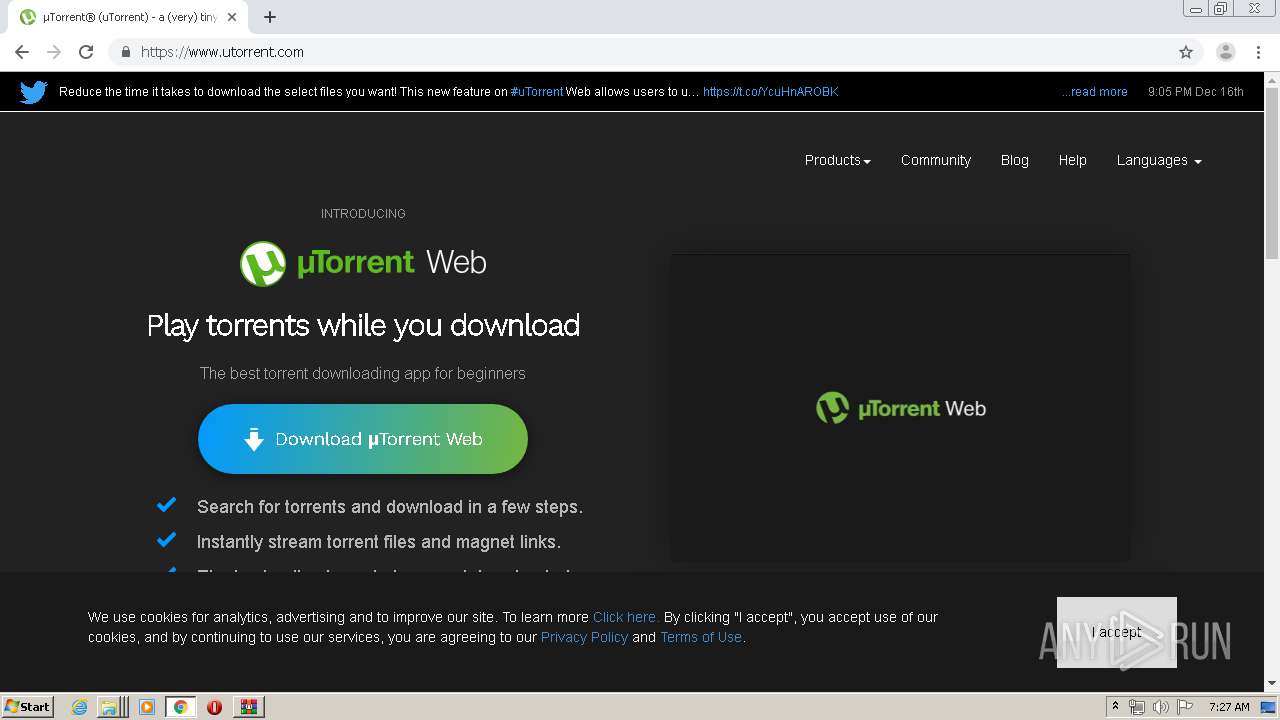
Task: Click the page vertical scrollbar thumb
Action: coord(1271,173)
